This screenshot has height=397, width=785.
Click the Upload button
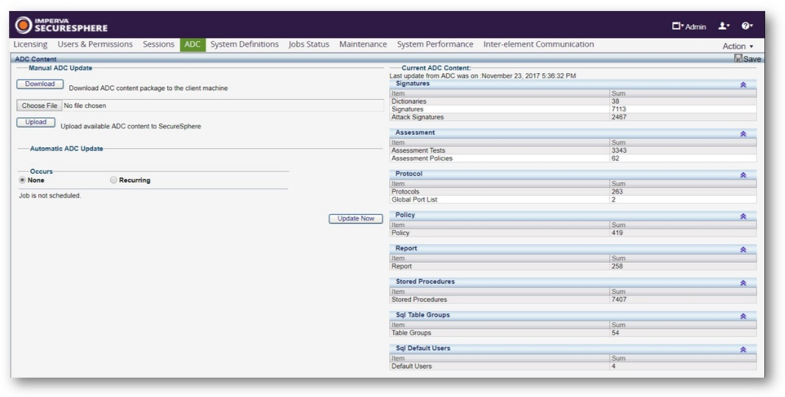(36, 122)
